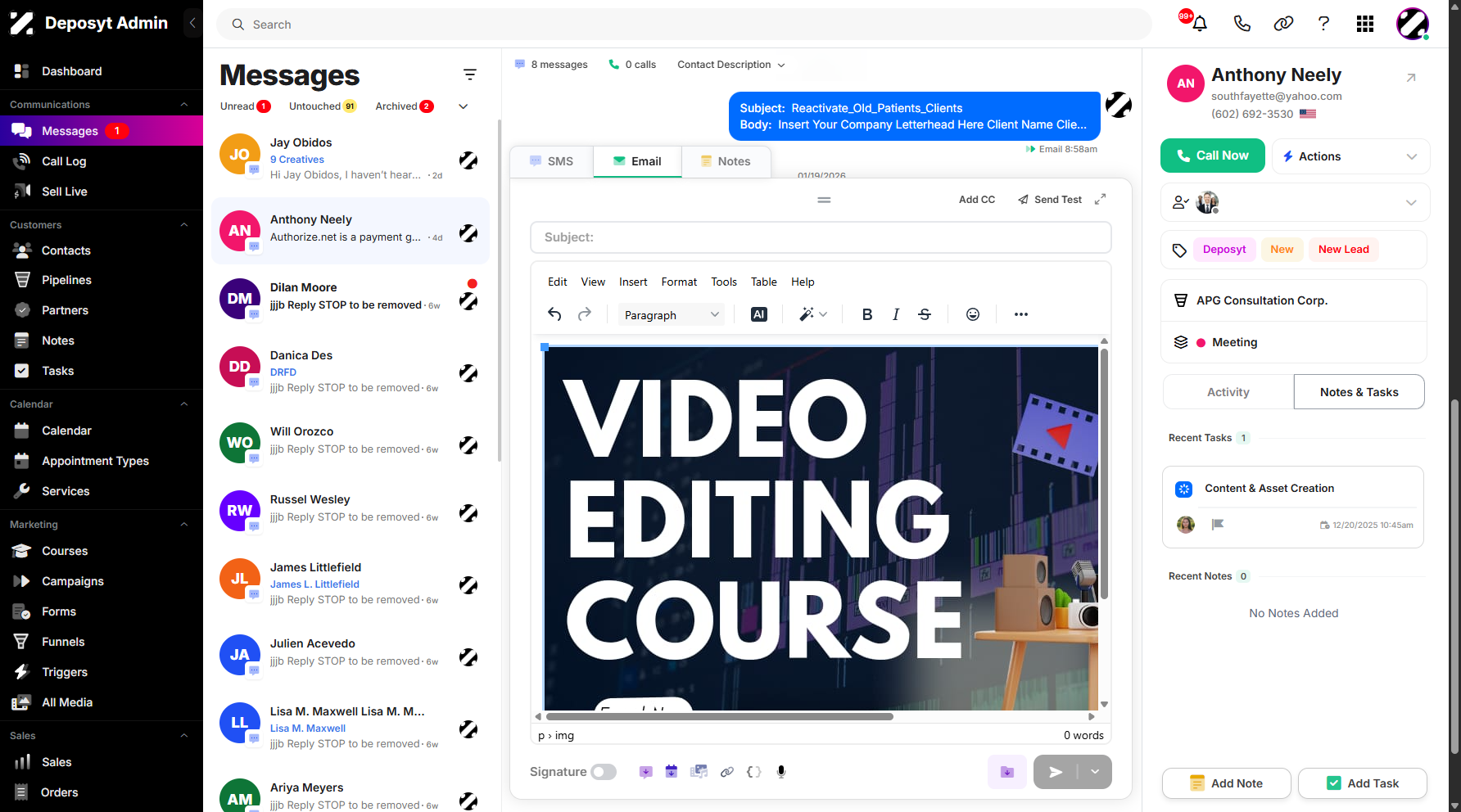The height and width of the screenshot is (812, 1461).
Task: Insert custom values curly braces icon
Action: [x=754, y=772]
